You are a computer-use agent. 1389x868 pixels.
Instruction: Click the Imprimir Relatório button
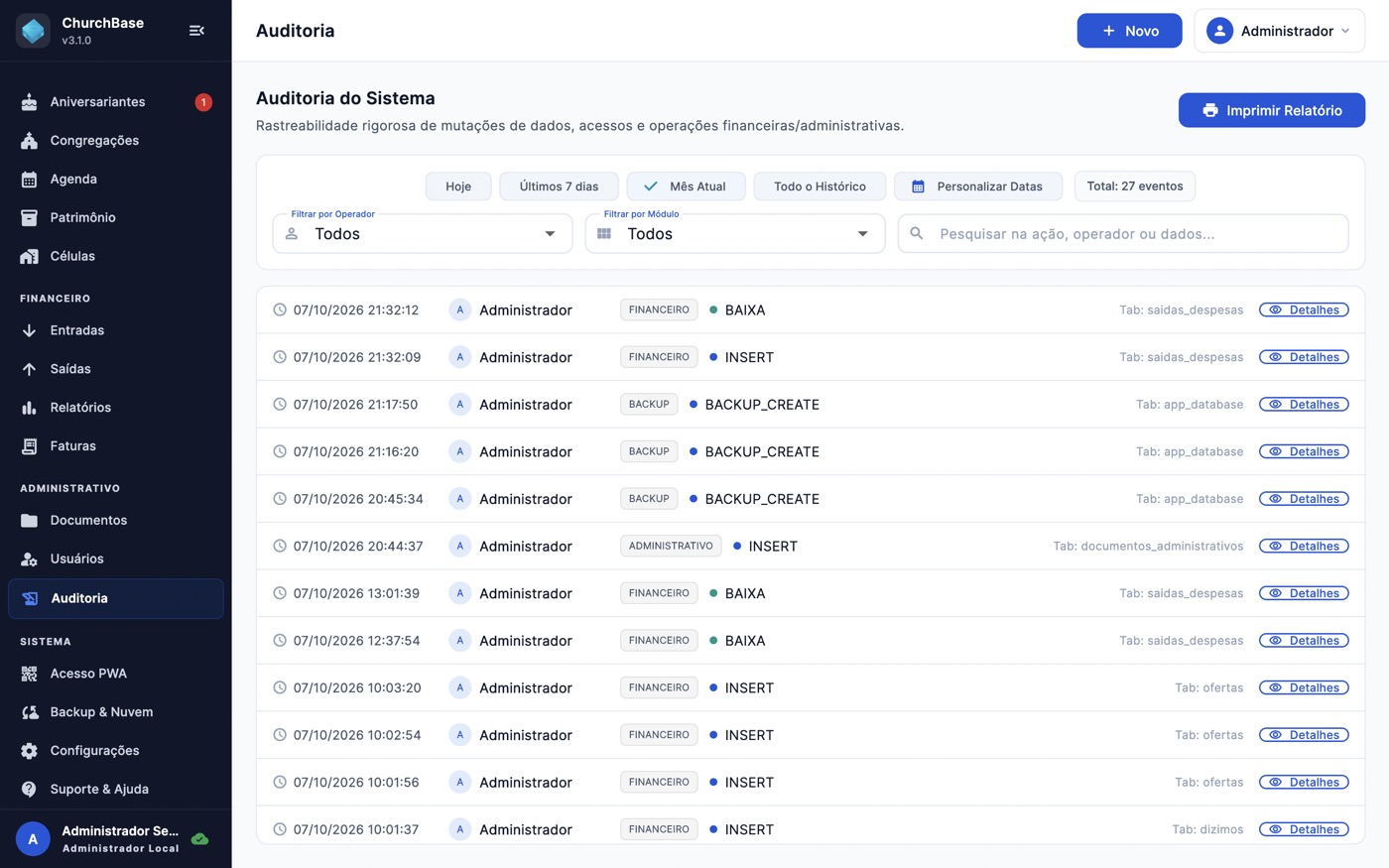(x=1272, y=110)
